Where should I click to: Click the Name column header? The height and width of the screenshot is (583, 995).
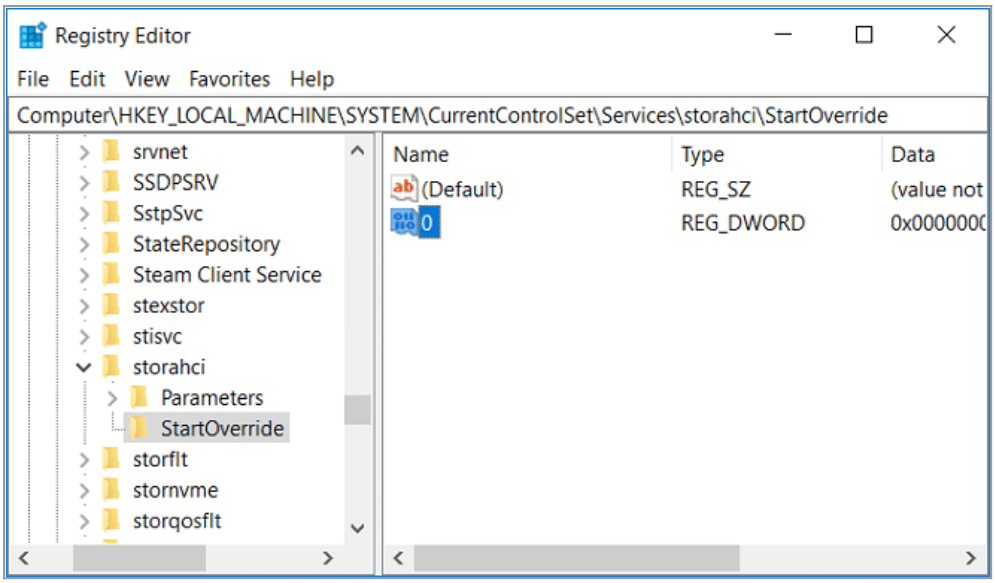421,155
